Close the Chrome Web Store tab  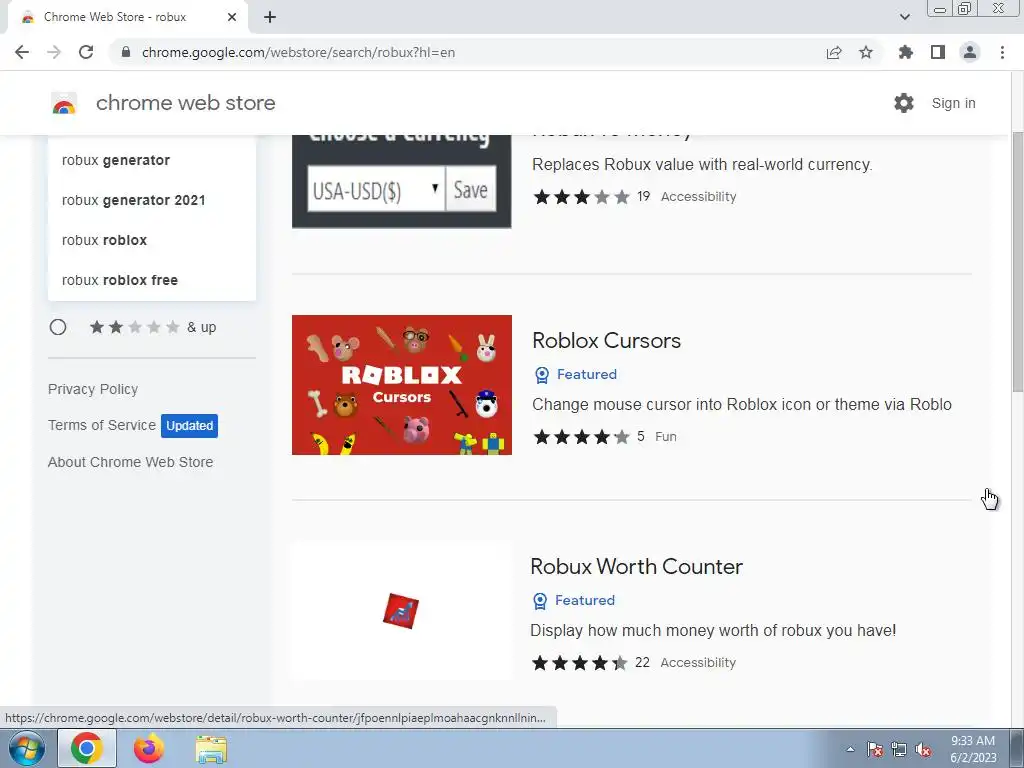pyautogui.click(x=232, y=17)
